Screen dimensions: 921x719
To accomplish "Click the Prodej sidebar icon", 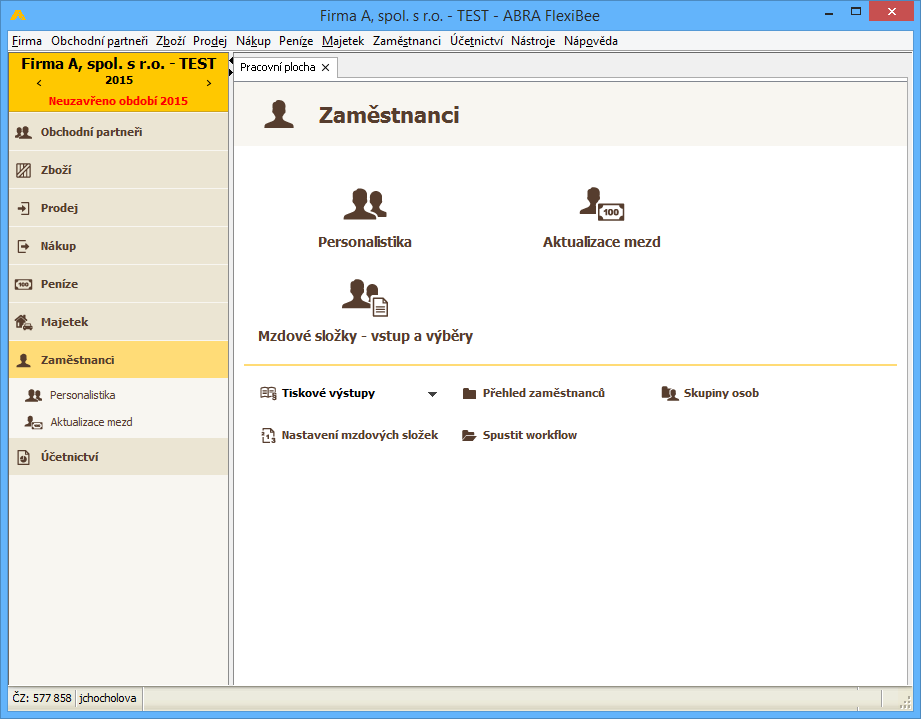I will point(23,208).
